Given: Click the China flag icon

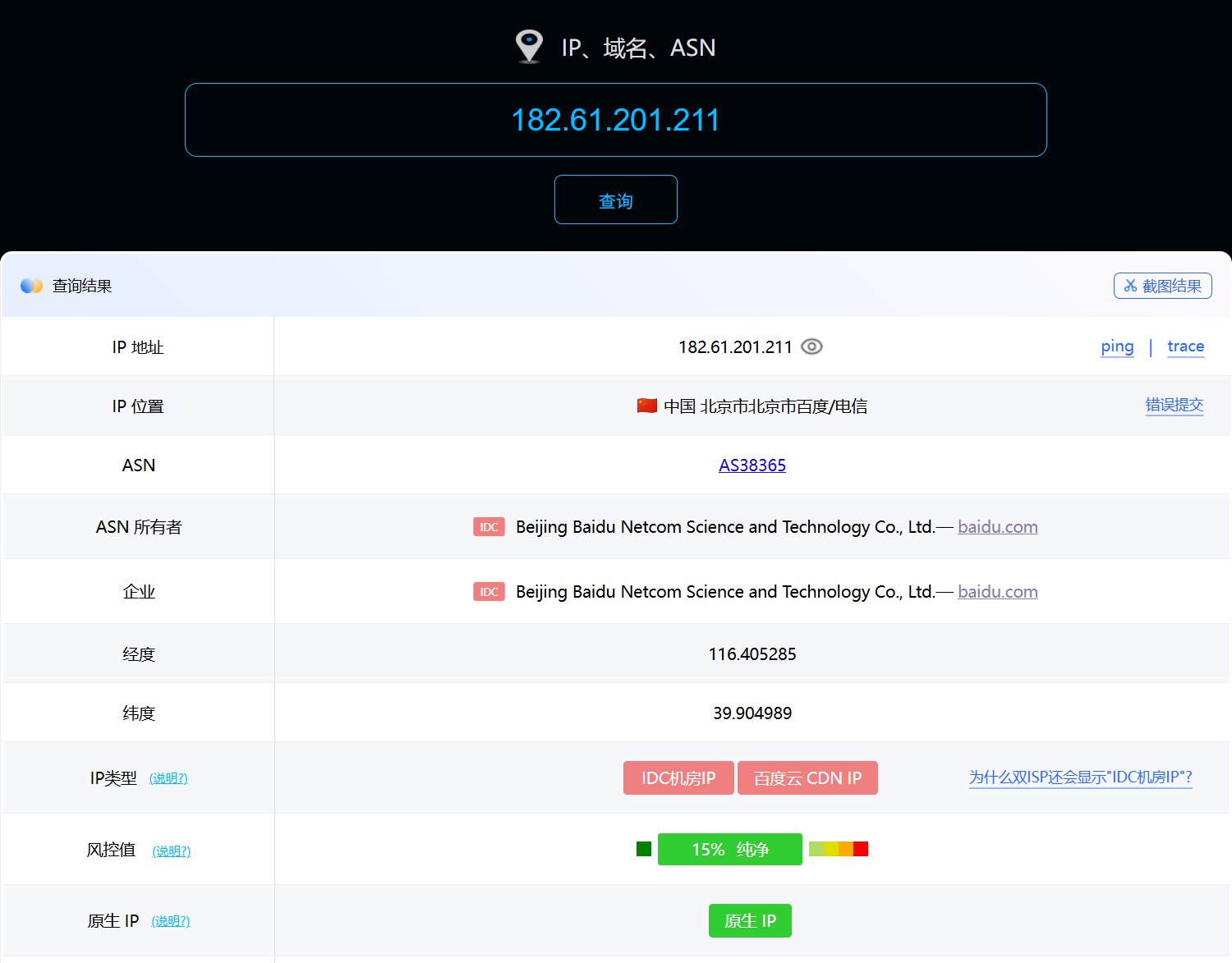Looking at the screenshot, I should click(x=646, y=406).
